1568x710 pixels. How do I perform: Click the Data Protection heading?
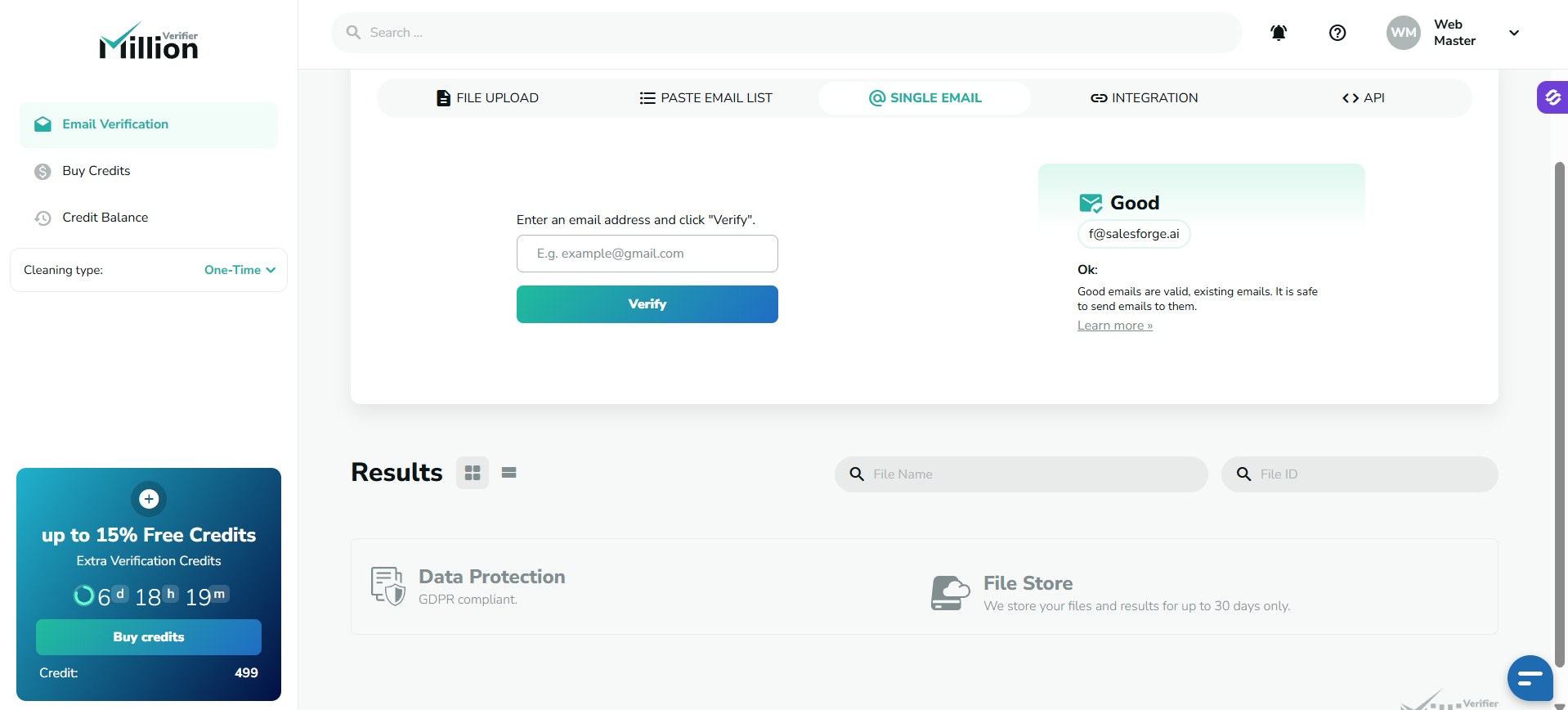pos(492,577)
